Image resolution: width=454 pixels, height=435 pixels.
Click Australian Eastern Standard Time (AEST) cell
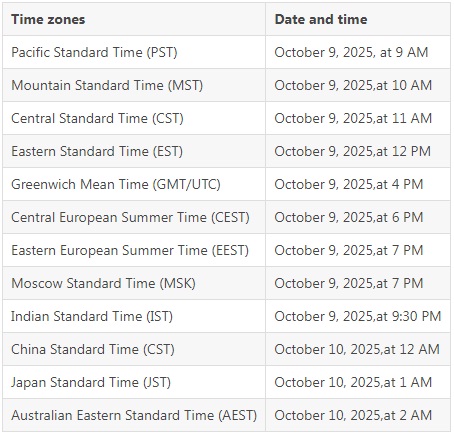point(134,415)
